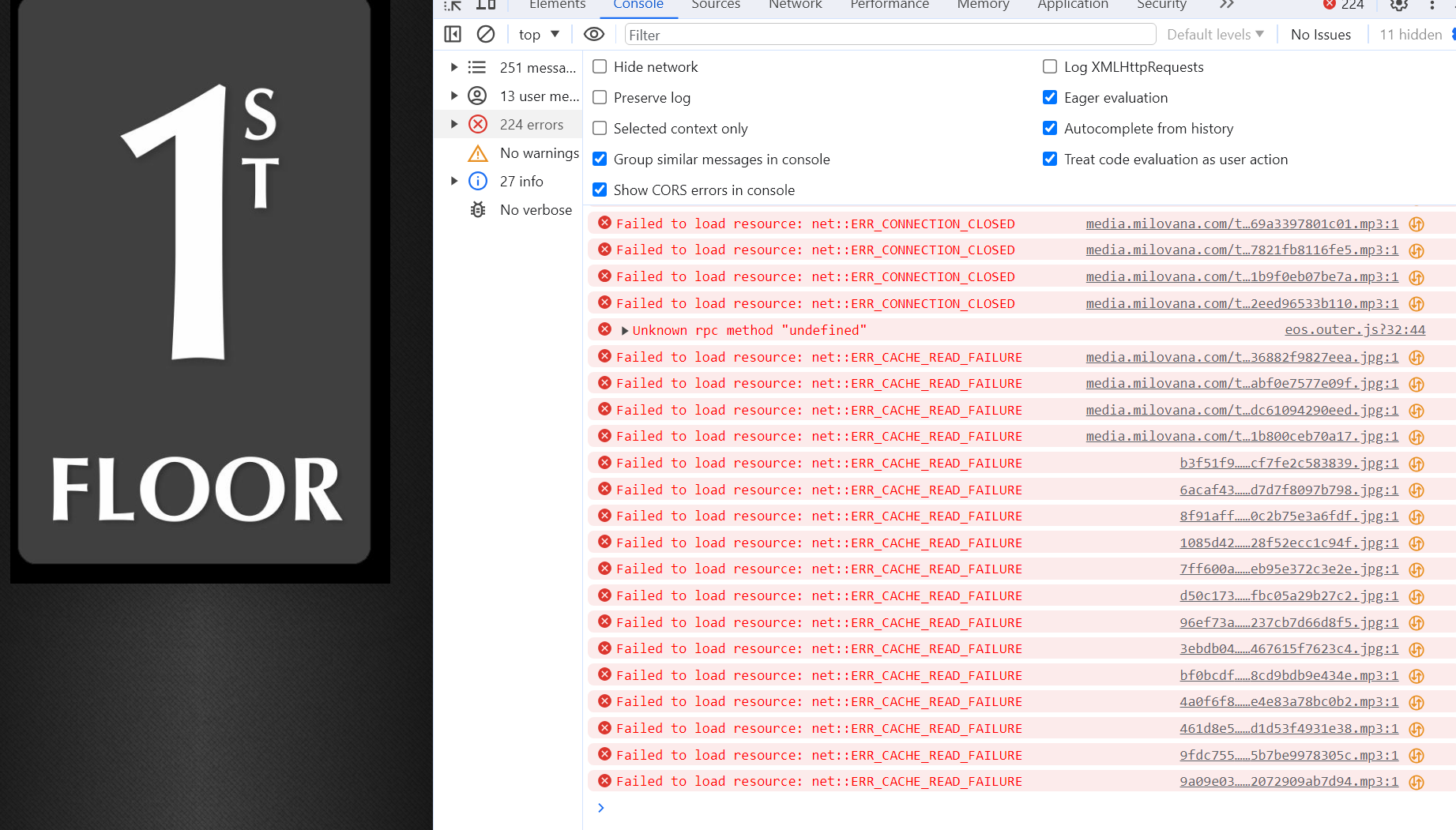Open link ending abf0e7577e09f.jpg:1

1242,384
